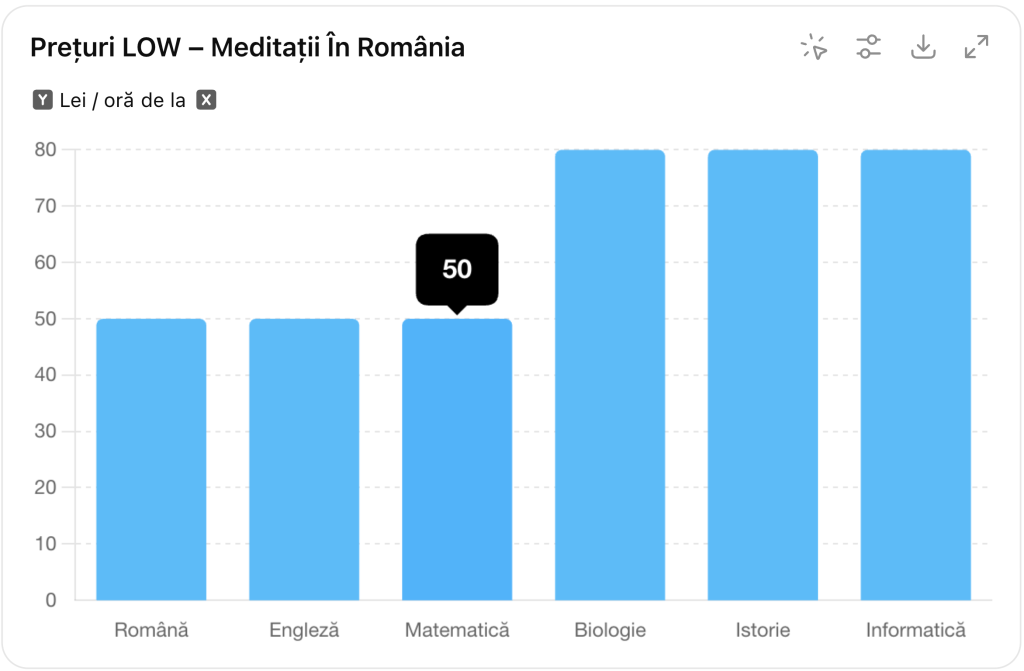Click the highlighted Matematică bar
This screenshot has width=1024, height=671.
coord(457,459)
